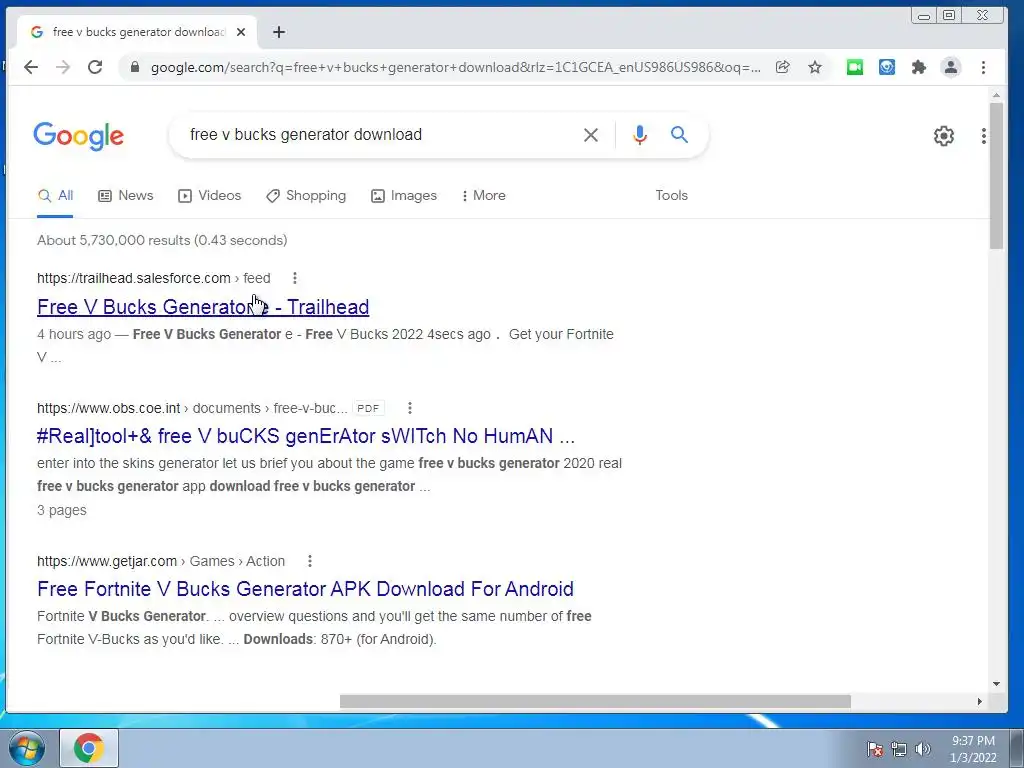The height and width of the screenshot is (768, 1024).
Task: Click the scroll right arrow
Action: click(979, 701)
